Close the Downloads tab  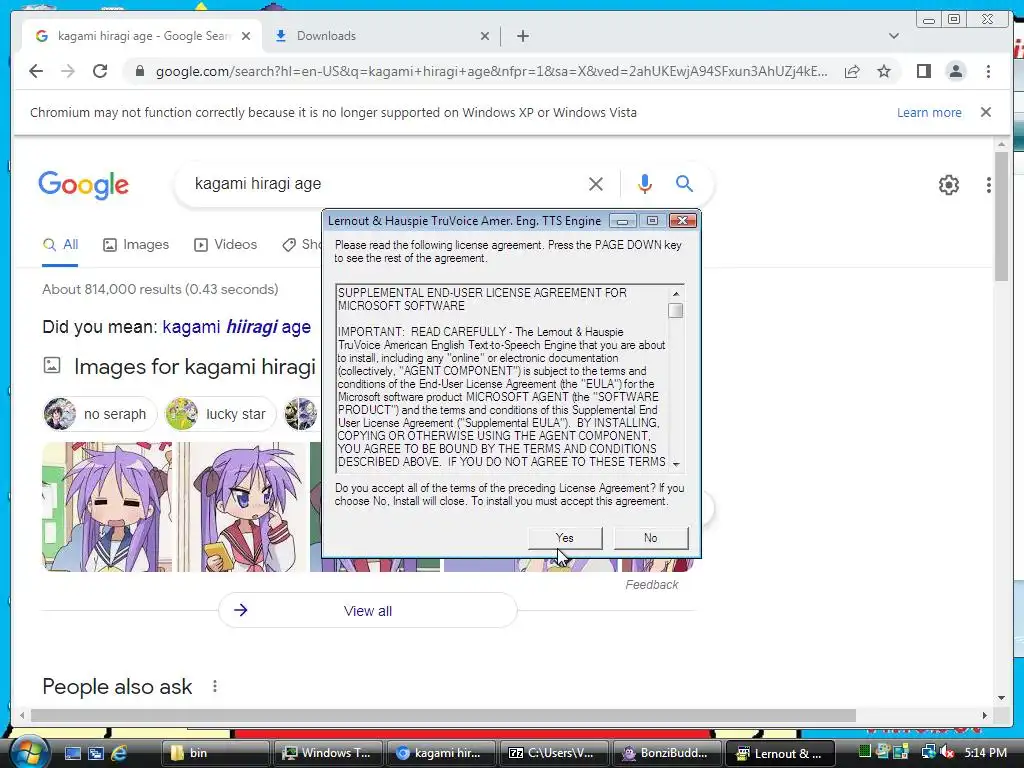[485, 36]
